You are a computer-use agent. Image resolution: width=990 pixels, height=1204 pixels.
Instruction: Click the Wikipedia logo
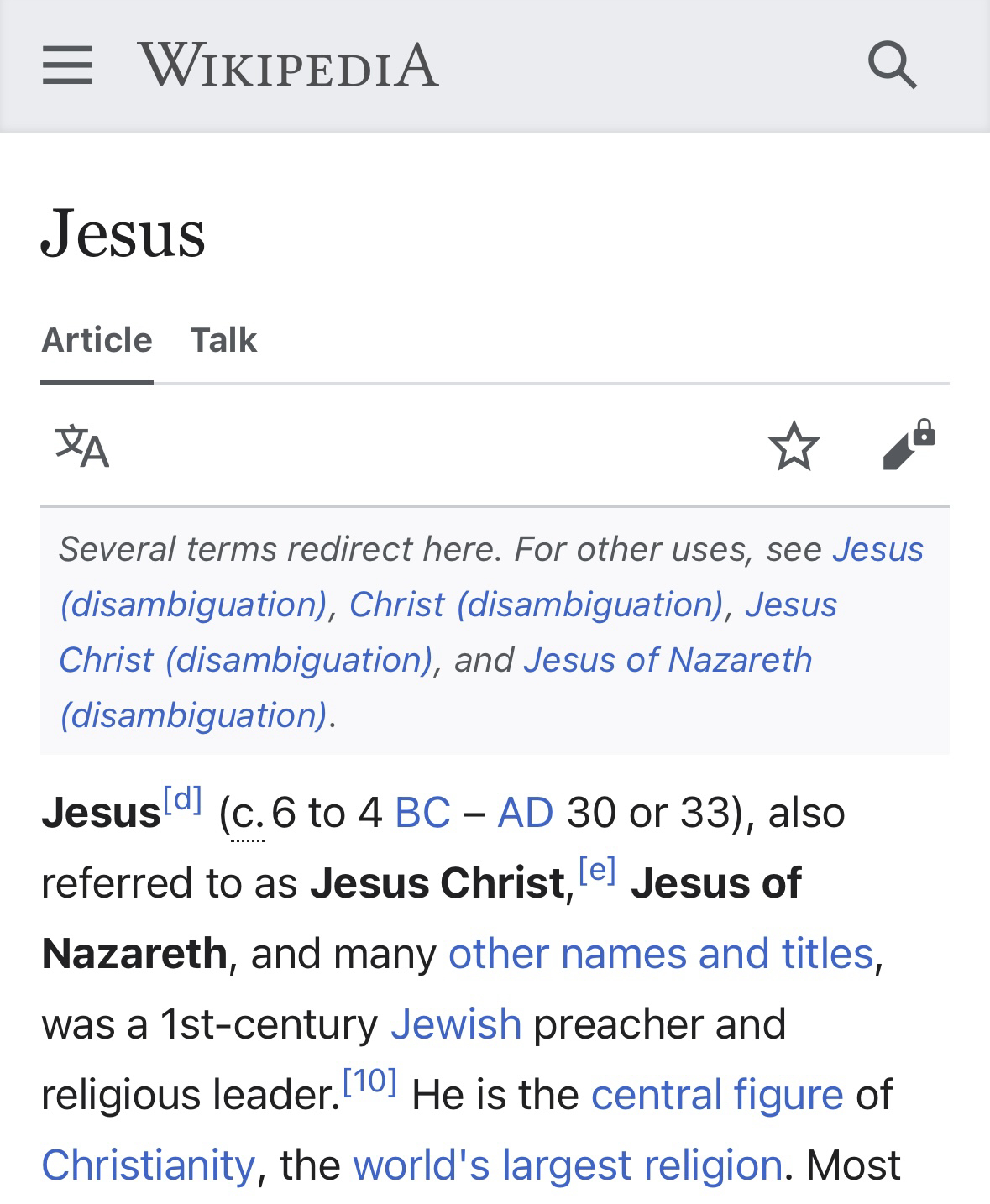(288, 65)
